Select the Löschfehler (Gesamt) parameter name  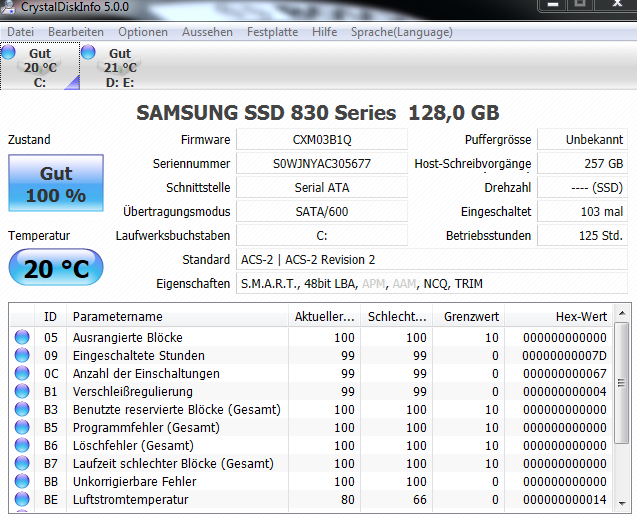(x=133, y=445)
